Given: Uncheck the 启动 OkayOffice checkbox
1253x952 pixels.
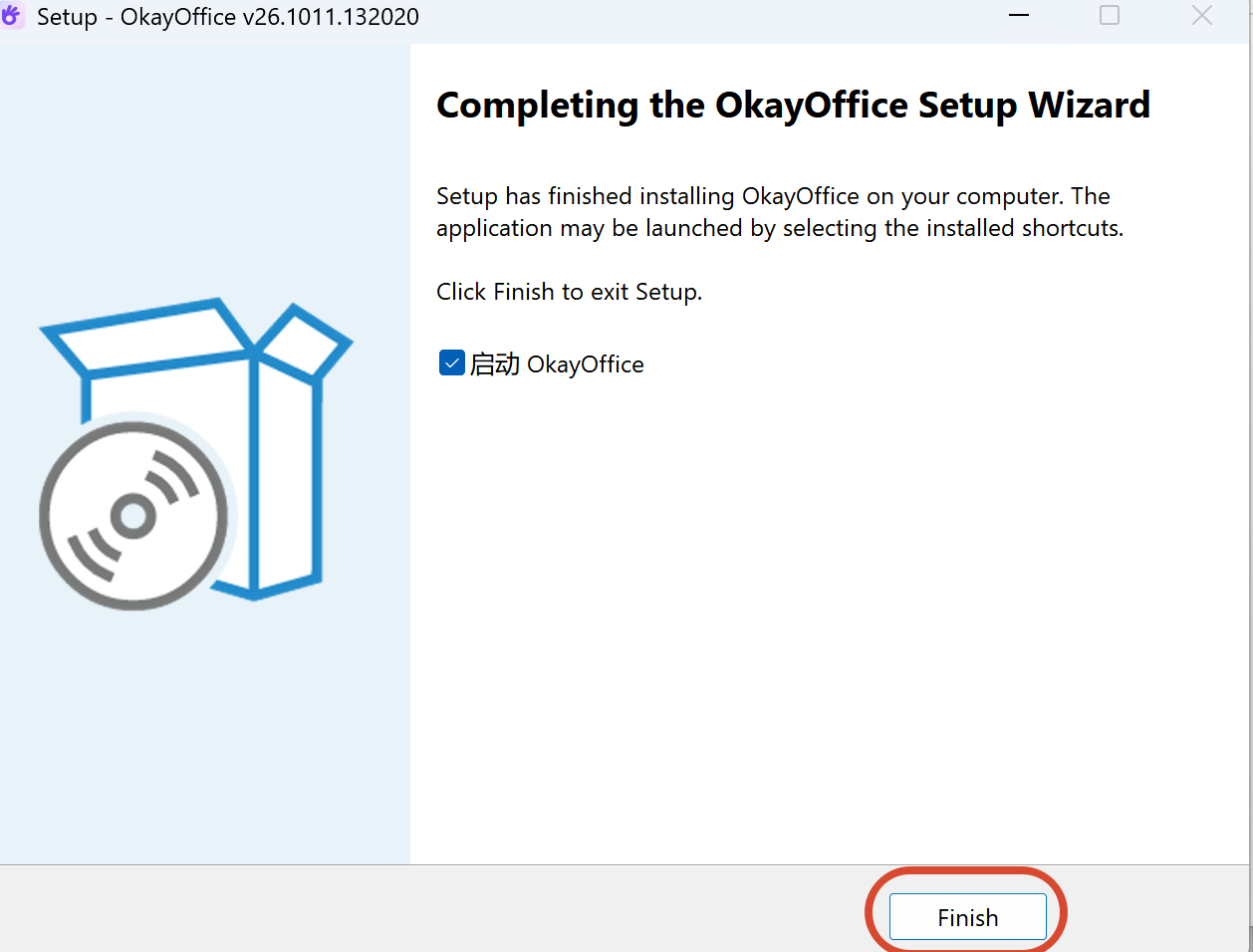Looking at the screenshot, I should click(451, 362).
